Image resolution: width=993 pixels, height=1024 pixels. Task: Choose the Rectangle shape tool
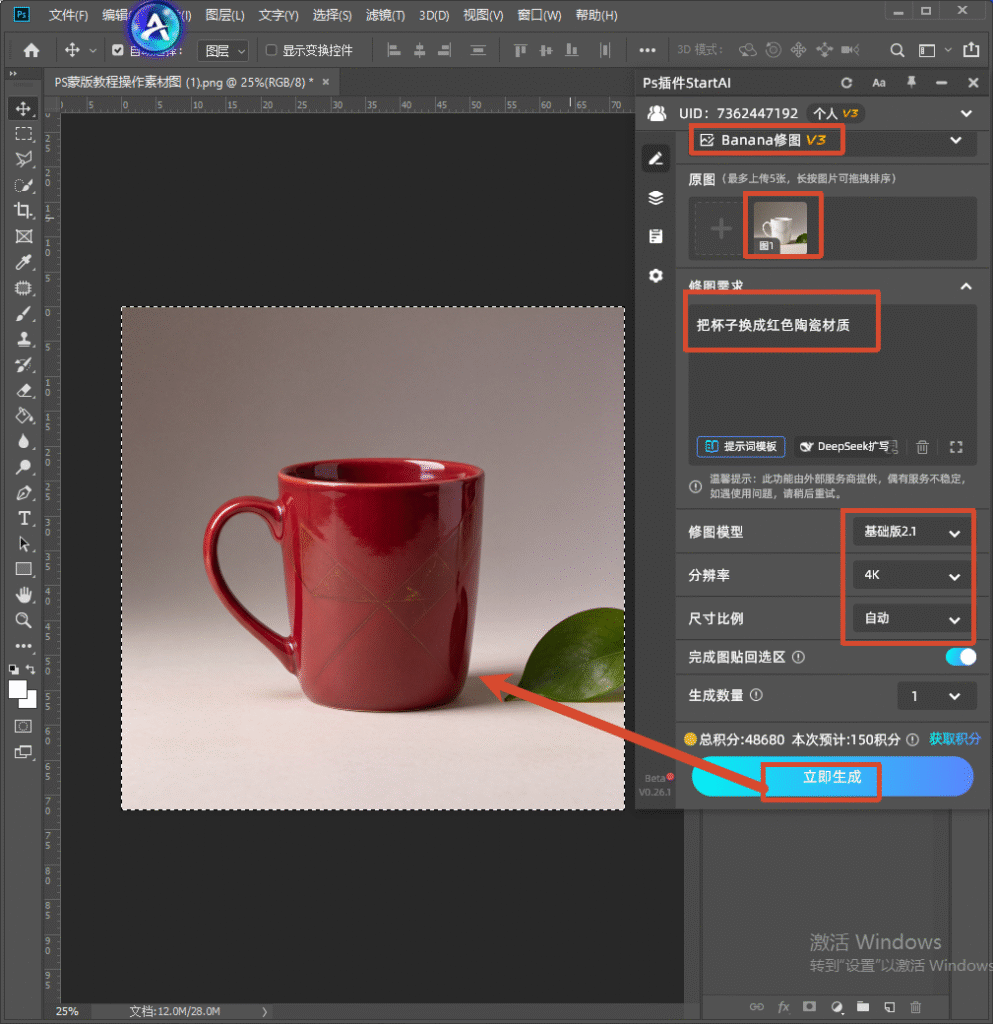click(x=24, y=569)
